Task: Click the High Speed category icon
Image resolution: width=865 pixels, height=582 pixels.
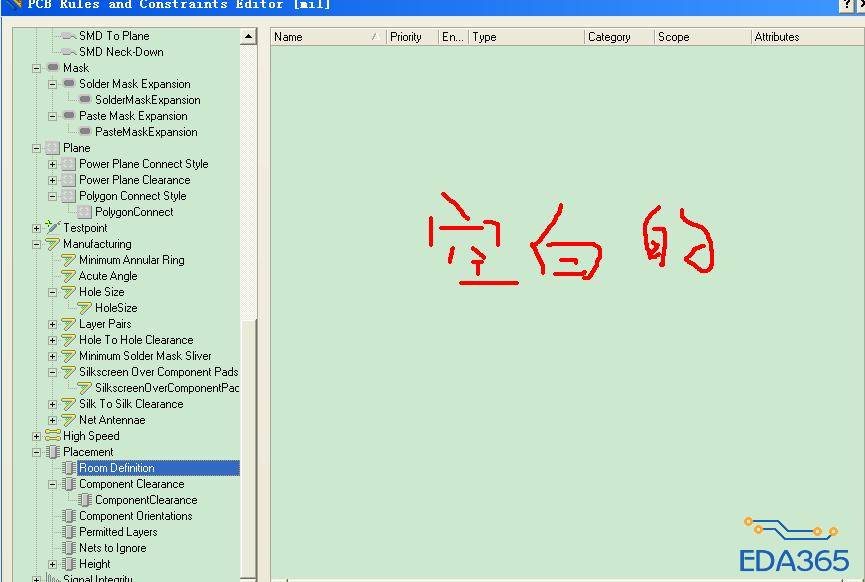Action: click(x=52, y=436)
